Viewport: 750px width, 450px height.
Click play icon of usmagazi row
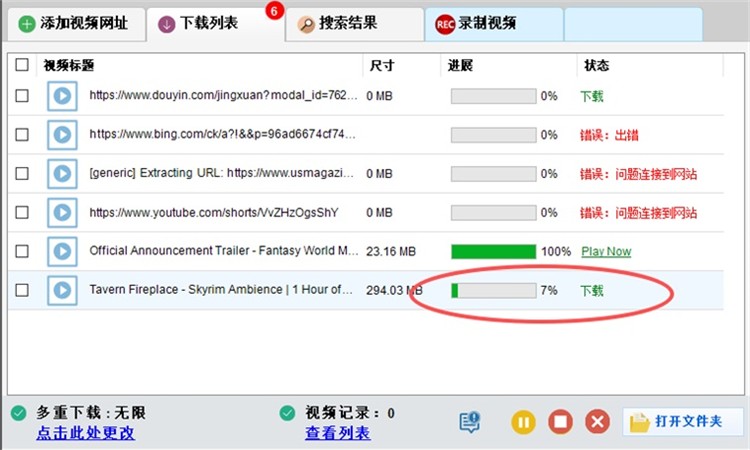pos(62,174)
